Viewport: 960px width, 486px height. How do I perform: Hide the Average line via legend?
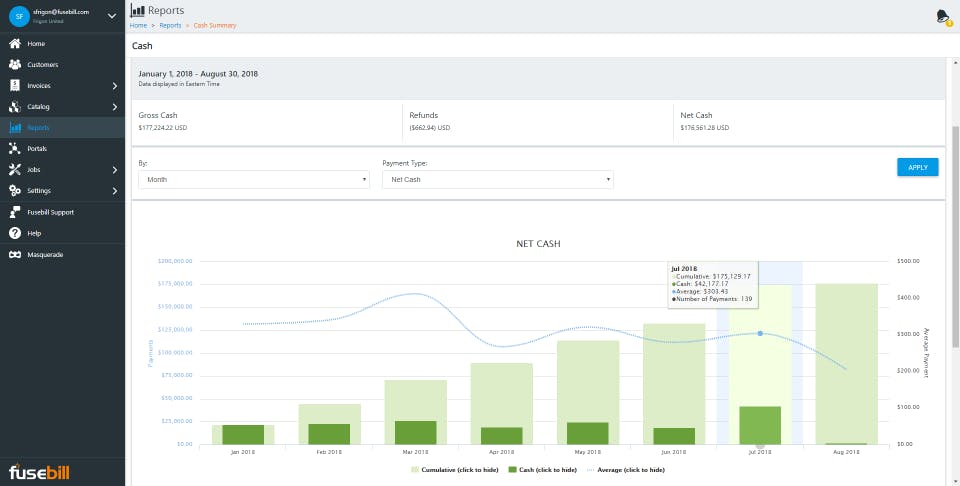tap(626, 470)
